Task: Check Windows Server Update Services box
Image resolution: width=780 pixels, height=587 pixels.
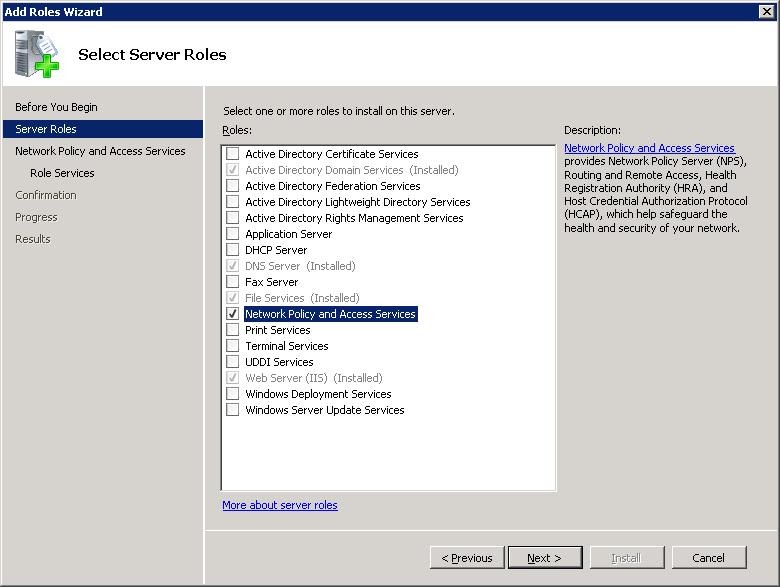Action: click(232, 410)
